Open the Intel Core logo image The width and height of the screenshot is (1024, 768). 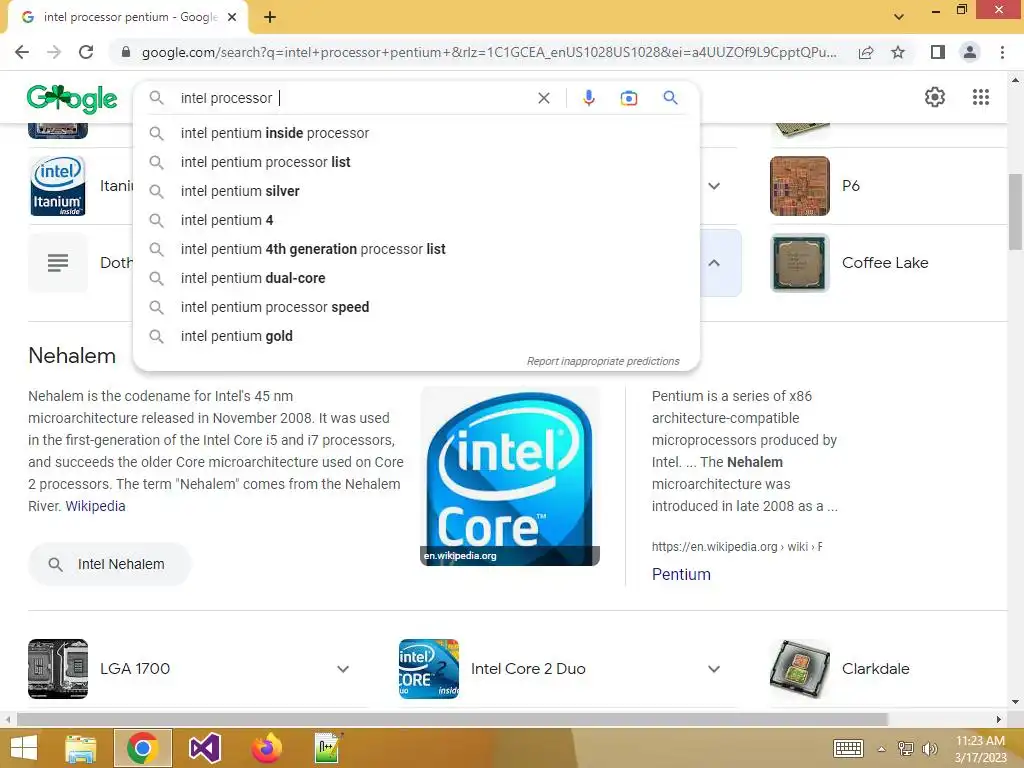click(509, 476)
